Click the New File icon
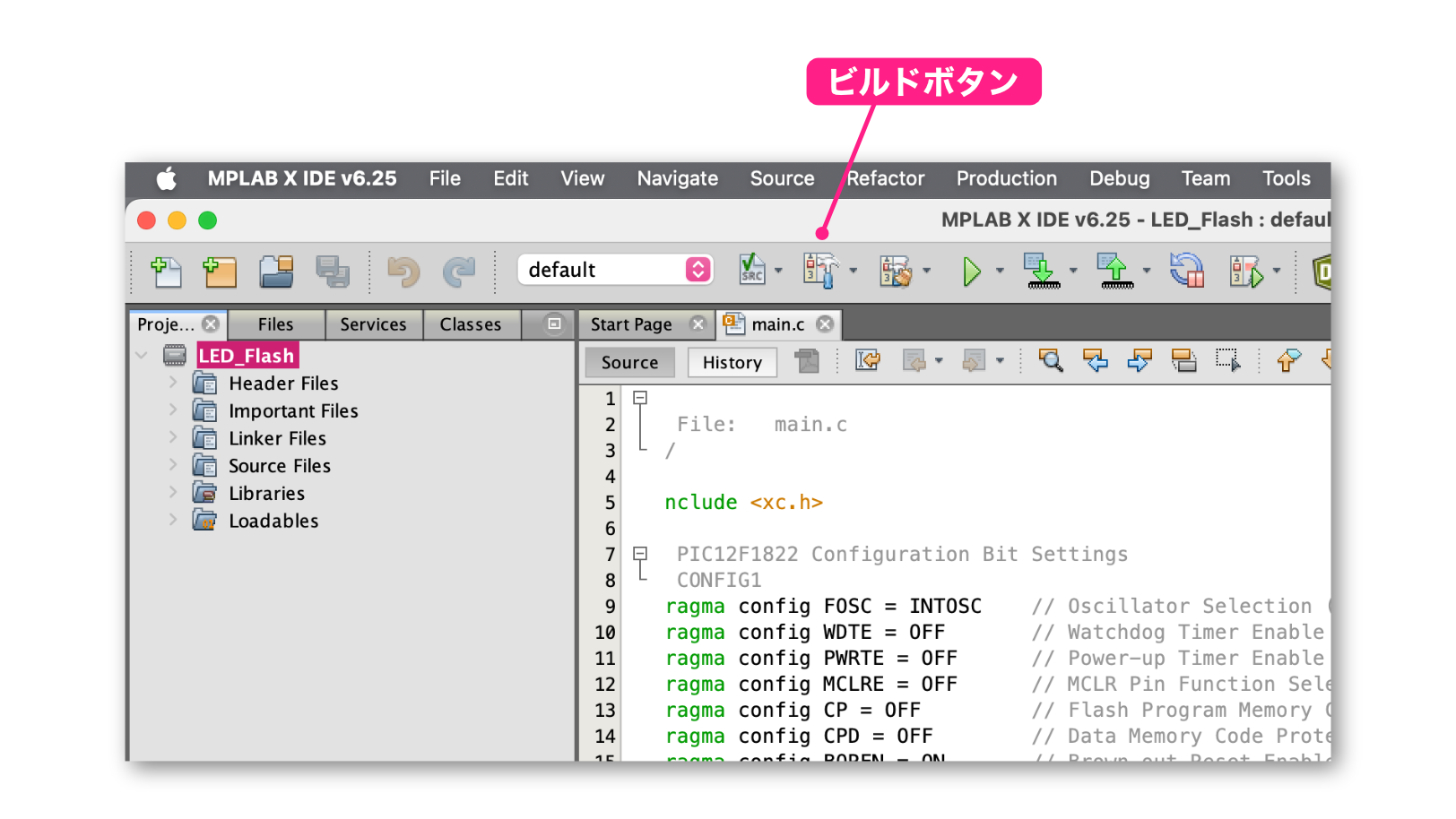The width and height of the screenshot is (1456, 819). point(166,272)
